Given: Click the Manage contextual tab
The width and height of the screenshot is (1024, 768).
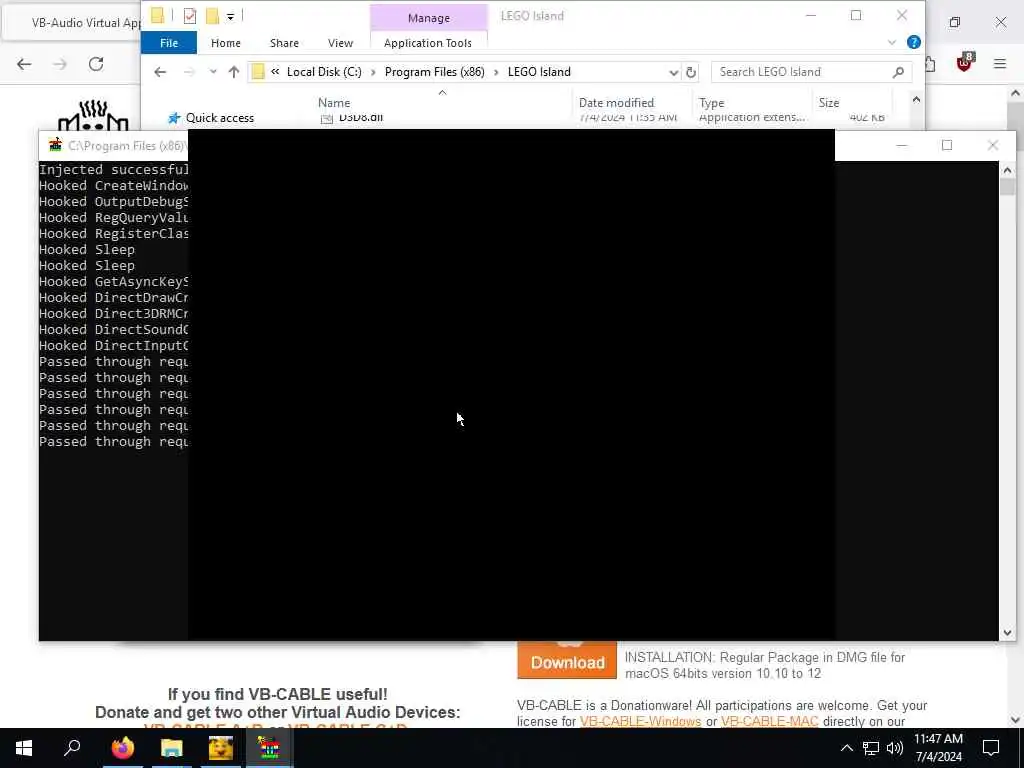Looking at the screenshot, I should coord(428,18).
